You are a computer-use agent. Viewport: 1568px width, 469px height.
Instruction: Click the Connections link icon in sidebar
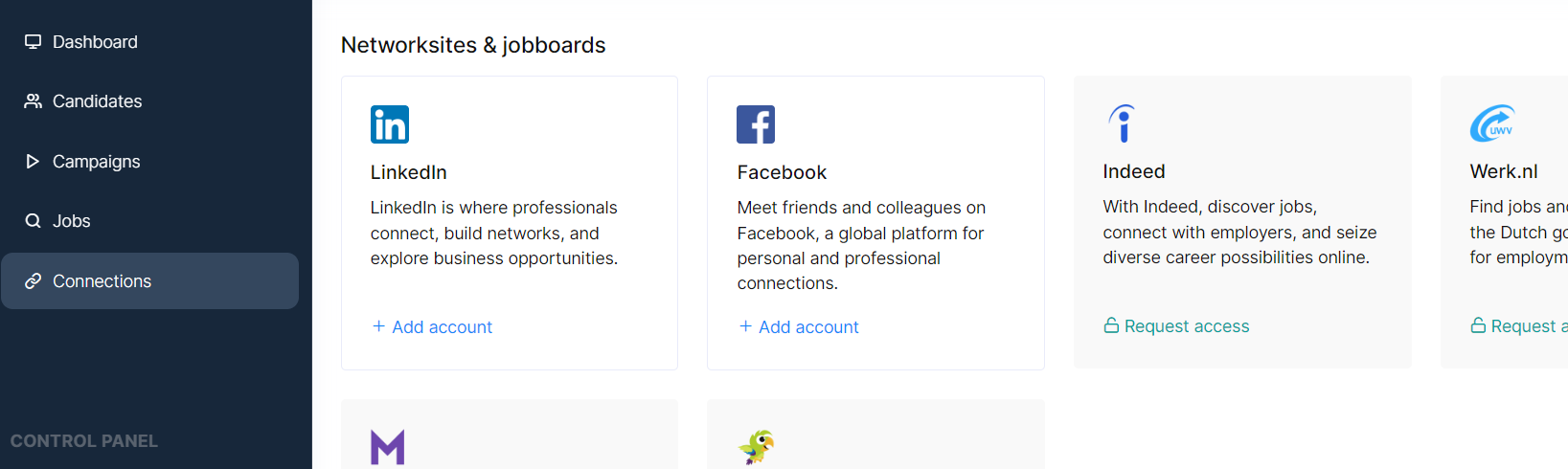pyautogui.click(x=33, y=281)
